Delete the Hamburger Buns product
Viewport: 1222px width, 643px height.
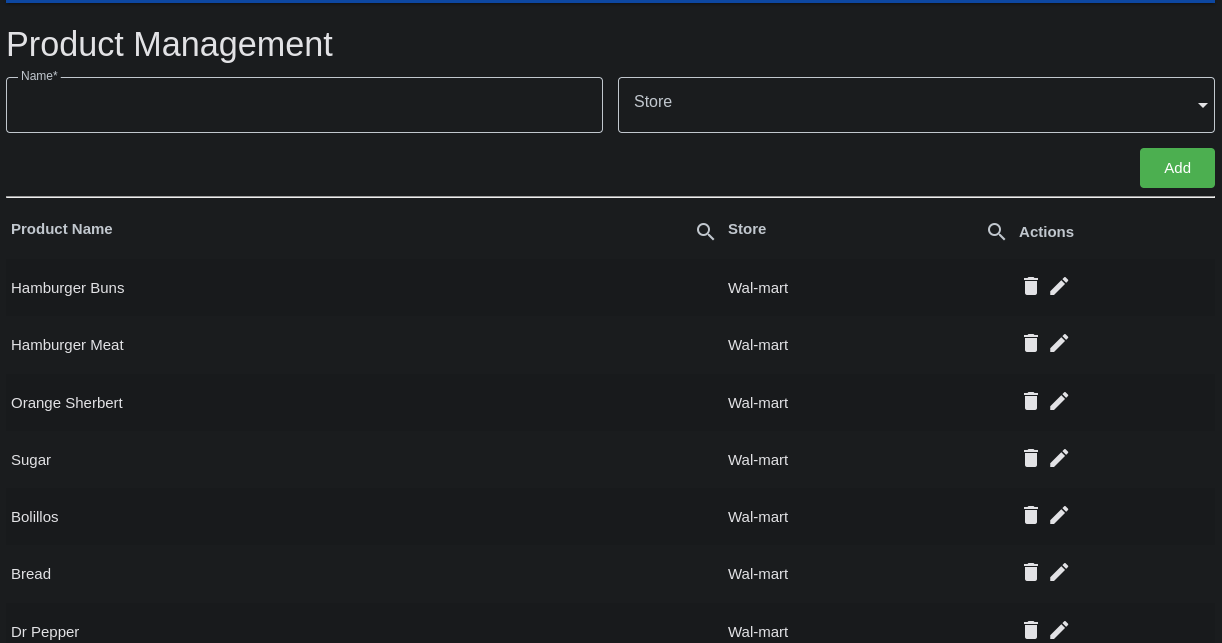1031,286
